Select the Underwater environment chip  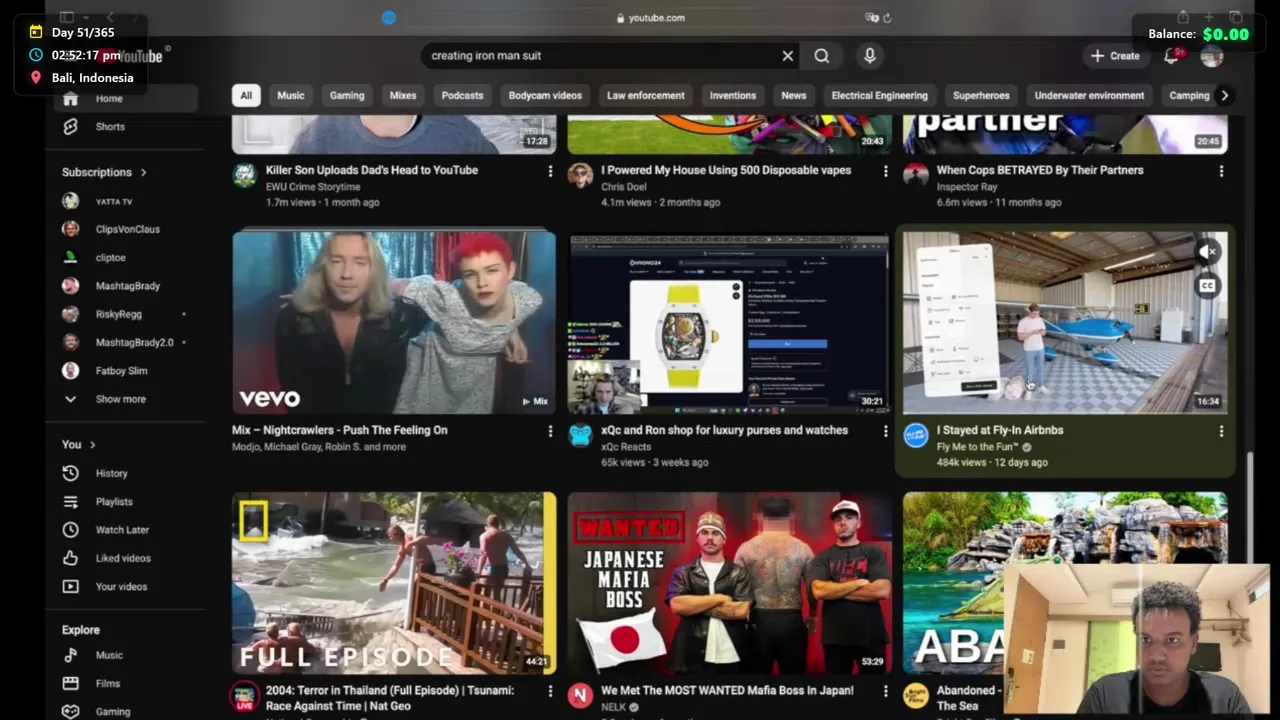(x=1089, y=96)
